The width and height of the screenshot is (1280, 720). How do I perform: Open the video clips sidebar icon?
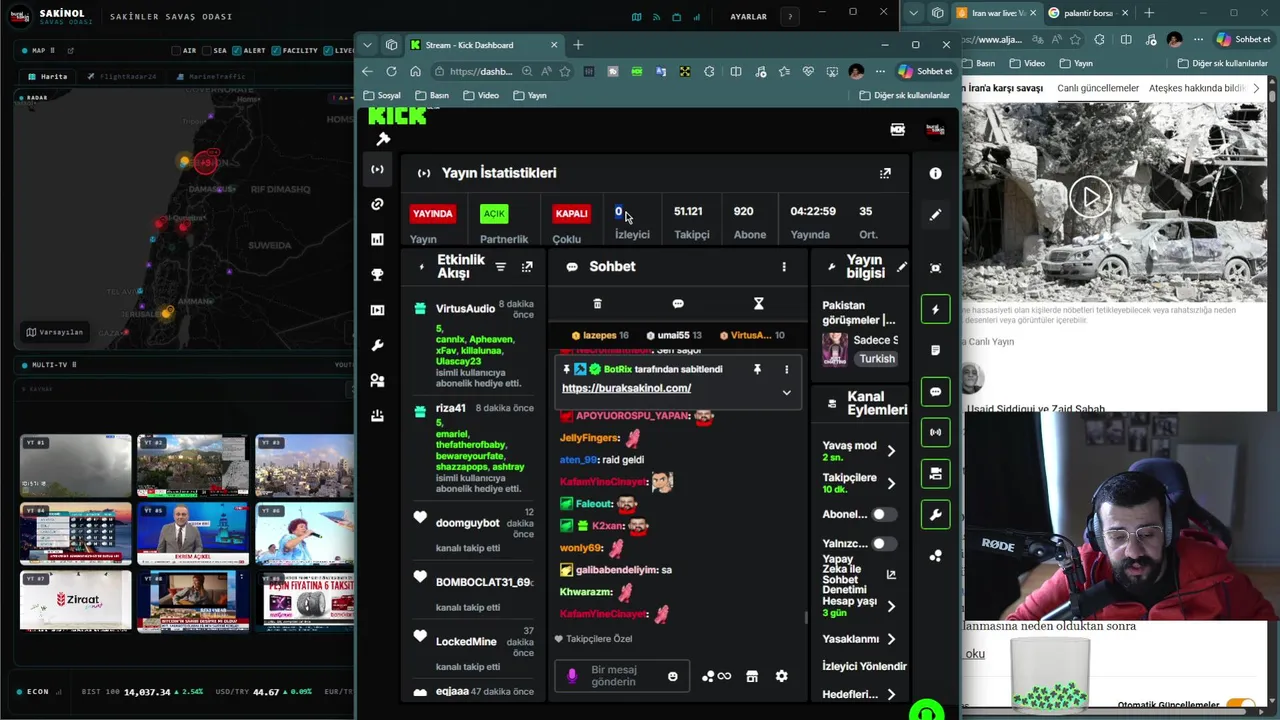[x=377, y=310]
